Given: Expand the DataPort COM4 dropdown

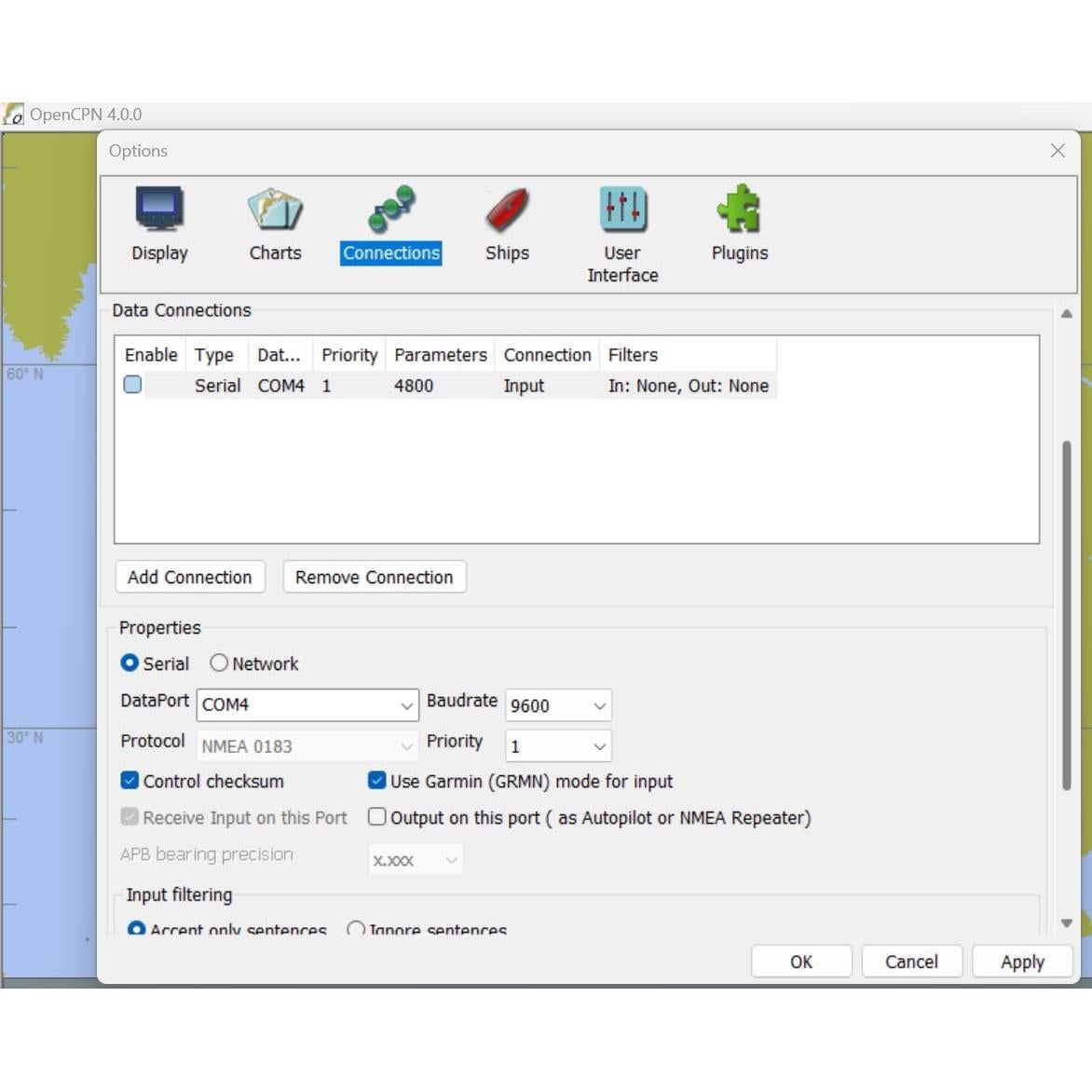Looking at the screenshot, I should [406, 705].
